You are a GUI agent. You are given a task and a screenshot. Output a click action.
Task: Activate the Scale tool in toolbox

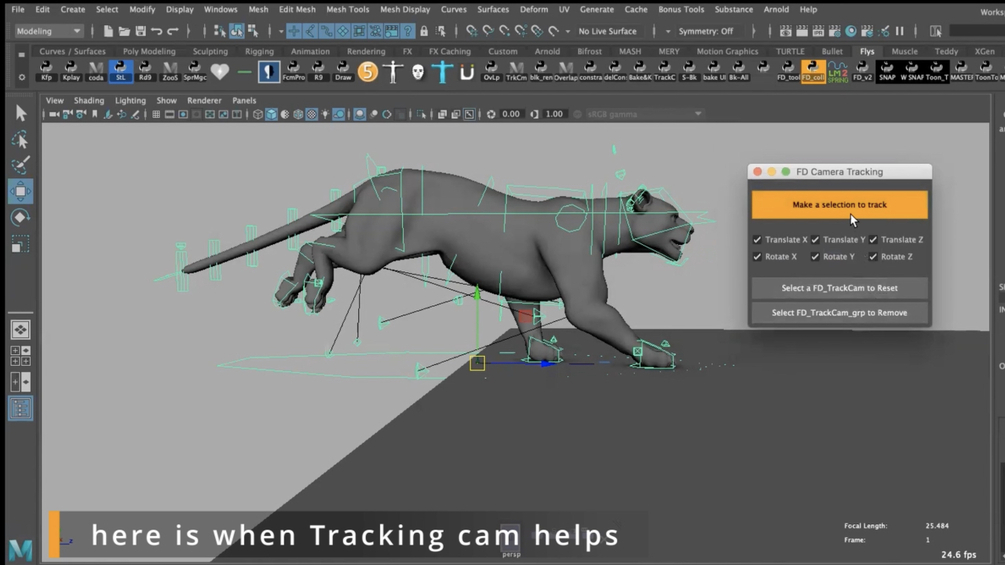click(x=21, y=244)
